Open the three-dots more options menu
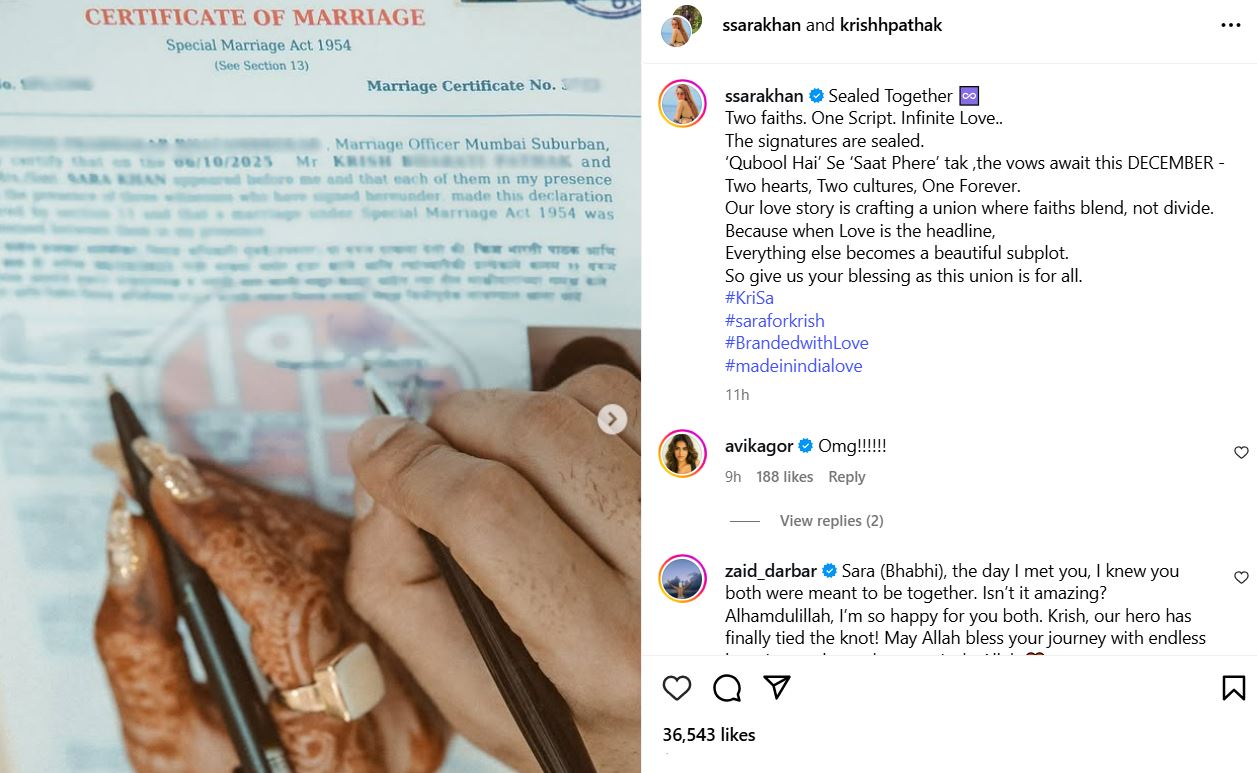1257x773 pixels. (x=1231, y=26)
